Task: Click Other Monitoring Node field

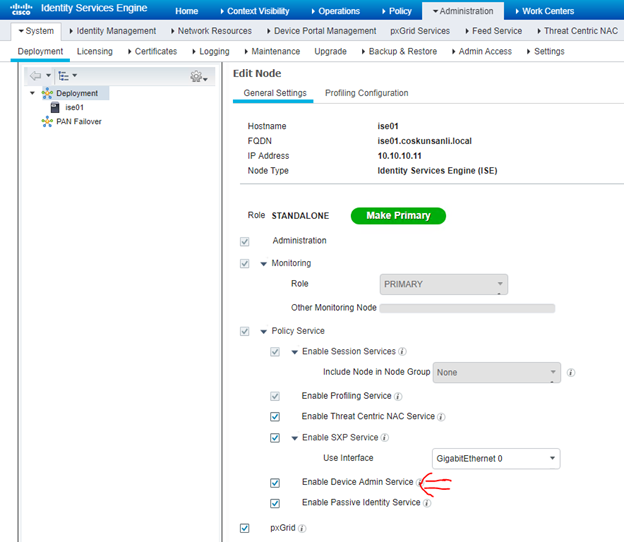Action: coord(467,308)
